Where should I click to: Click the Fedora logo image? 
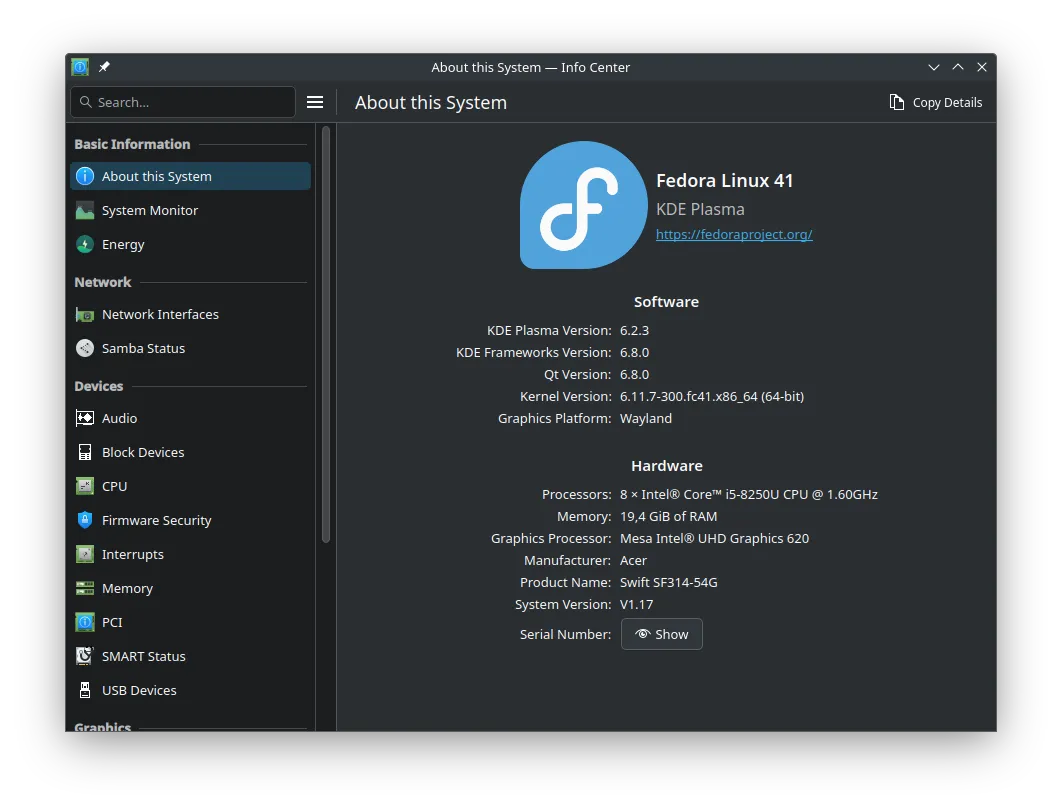coord(583,205)
